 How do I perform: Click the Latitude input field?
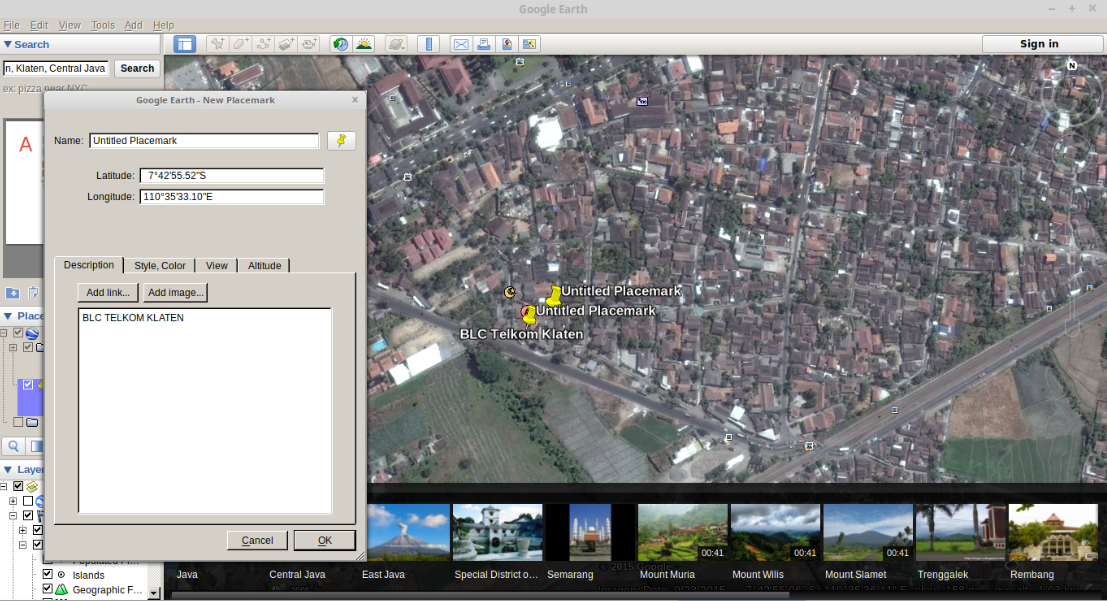(x=232, y=175)
